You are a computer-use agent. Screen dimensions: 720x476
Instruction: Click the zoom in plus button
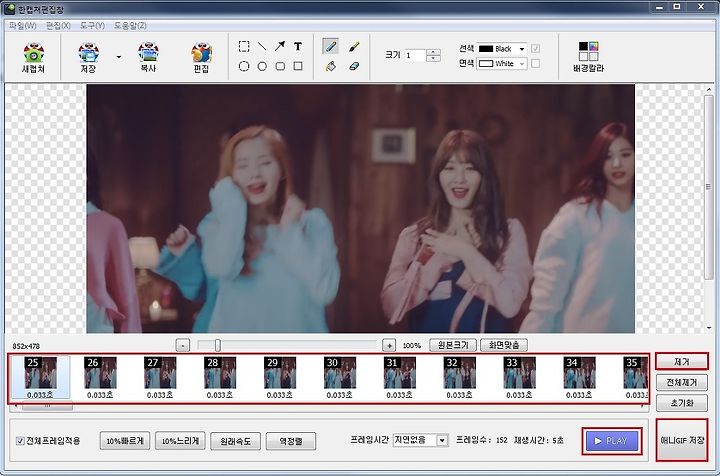coord(389,345)
